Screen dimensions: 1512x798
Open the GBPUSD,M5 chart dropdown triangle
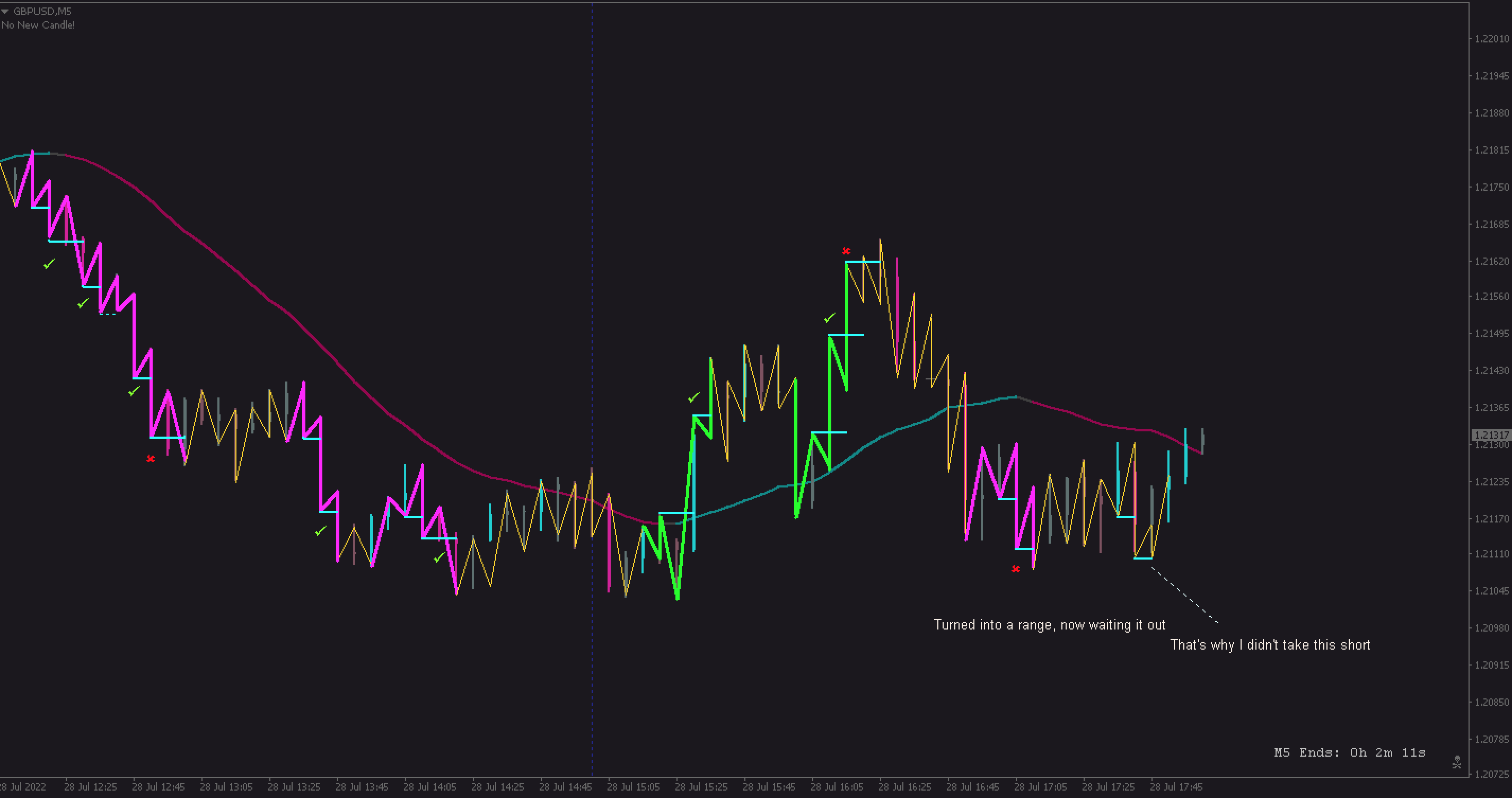click(5, 11)
